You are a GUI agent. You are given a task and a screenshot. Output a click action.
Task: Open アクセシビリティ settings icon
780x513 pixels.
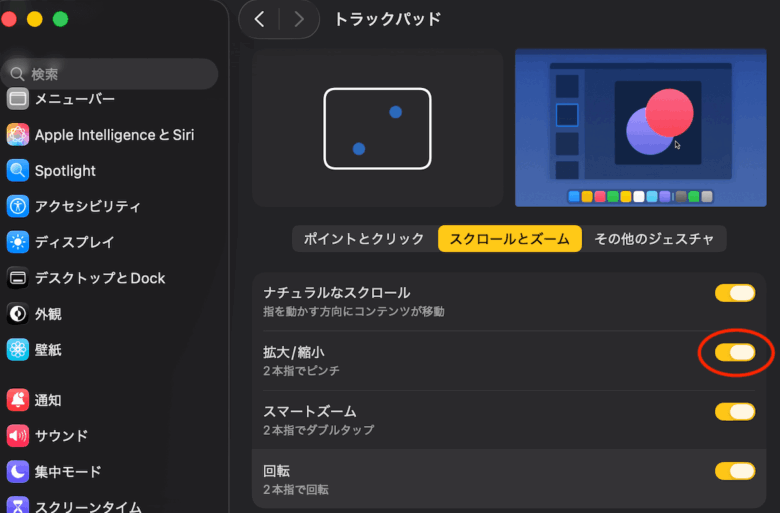tap(18, 207)
